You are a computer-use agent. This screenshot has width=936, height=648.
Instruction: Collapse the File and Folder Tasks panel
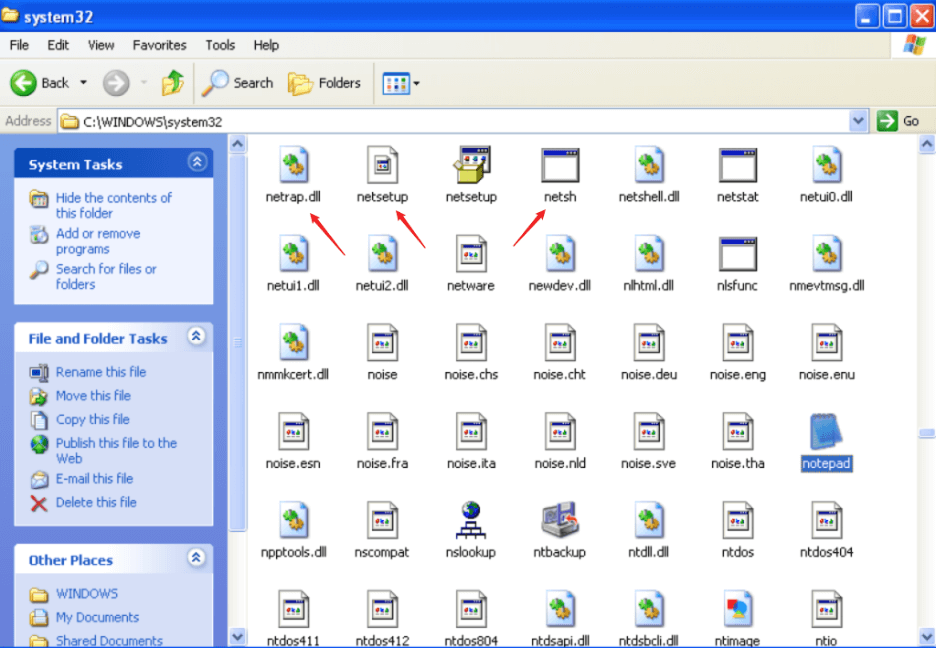(196, 337)
